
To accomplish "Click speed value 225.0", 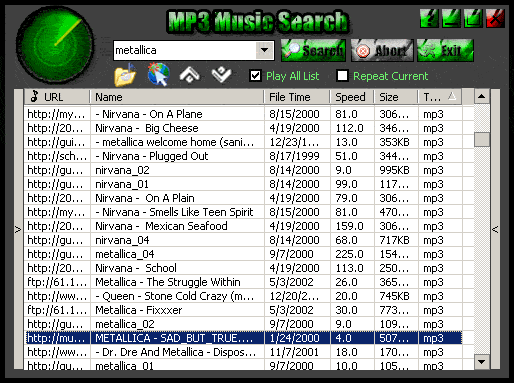I will click(349, 254).
